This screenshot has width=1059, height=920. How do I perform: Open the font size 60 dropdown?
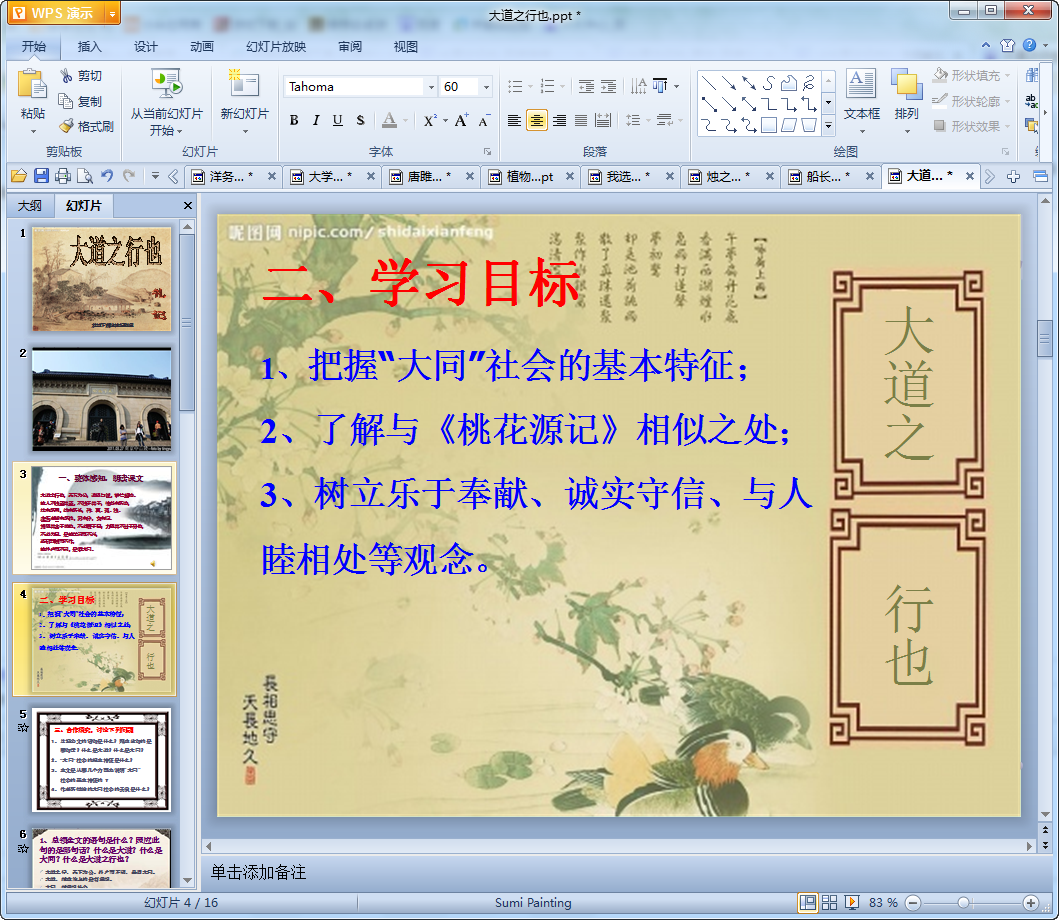[x=486, y=86]
